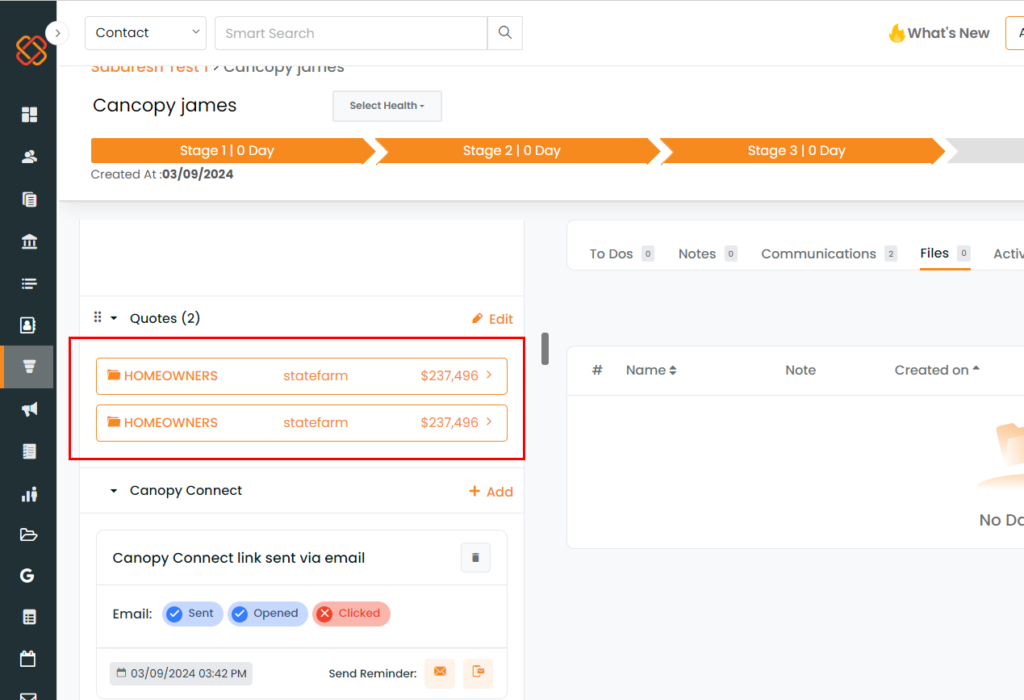The image size is (1024, 700).
Task: Open the Select Health dropdown
Action: click(x=387, y=106)
